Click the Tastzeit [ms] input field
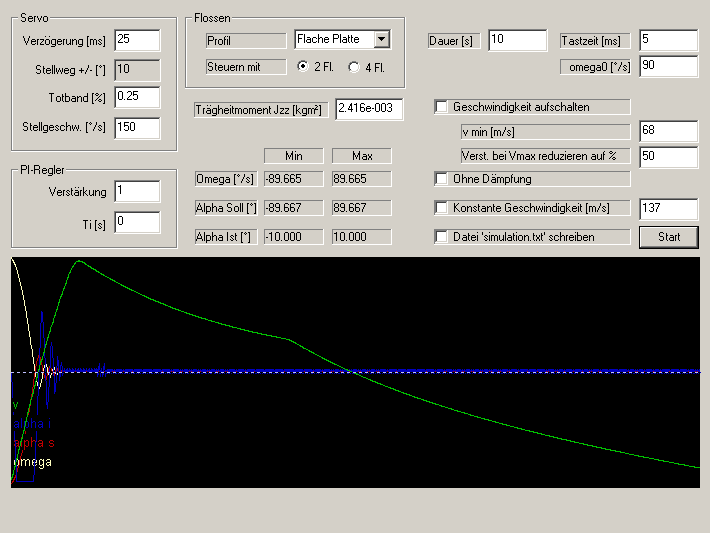The width and height of the screenshot is (710, 533). pyautogui.click(x=668, y=40)
